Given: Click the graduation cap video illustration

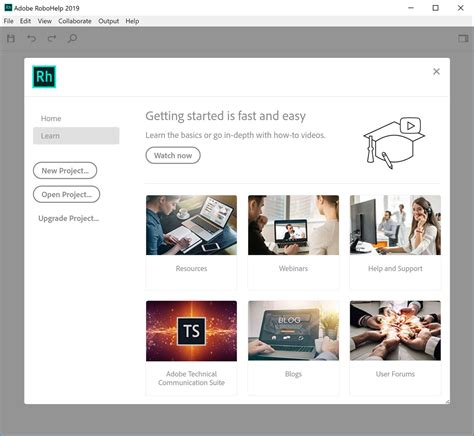Looking at the screenshot, I should tap(394, 143).
